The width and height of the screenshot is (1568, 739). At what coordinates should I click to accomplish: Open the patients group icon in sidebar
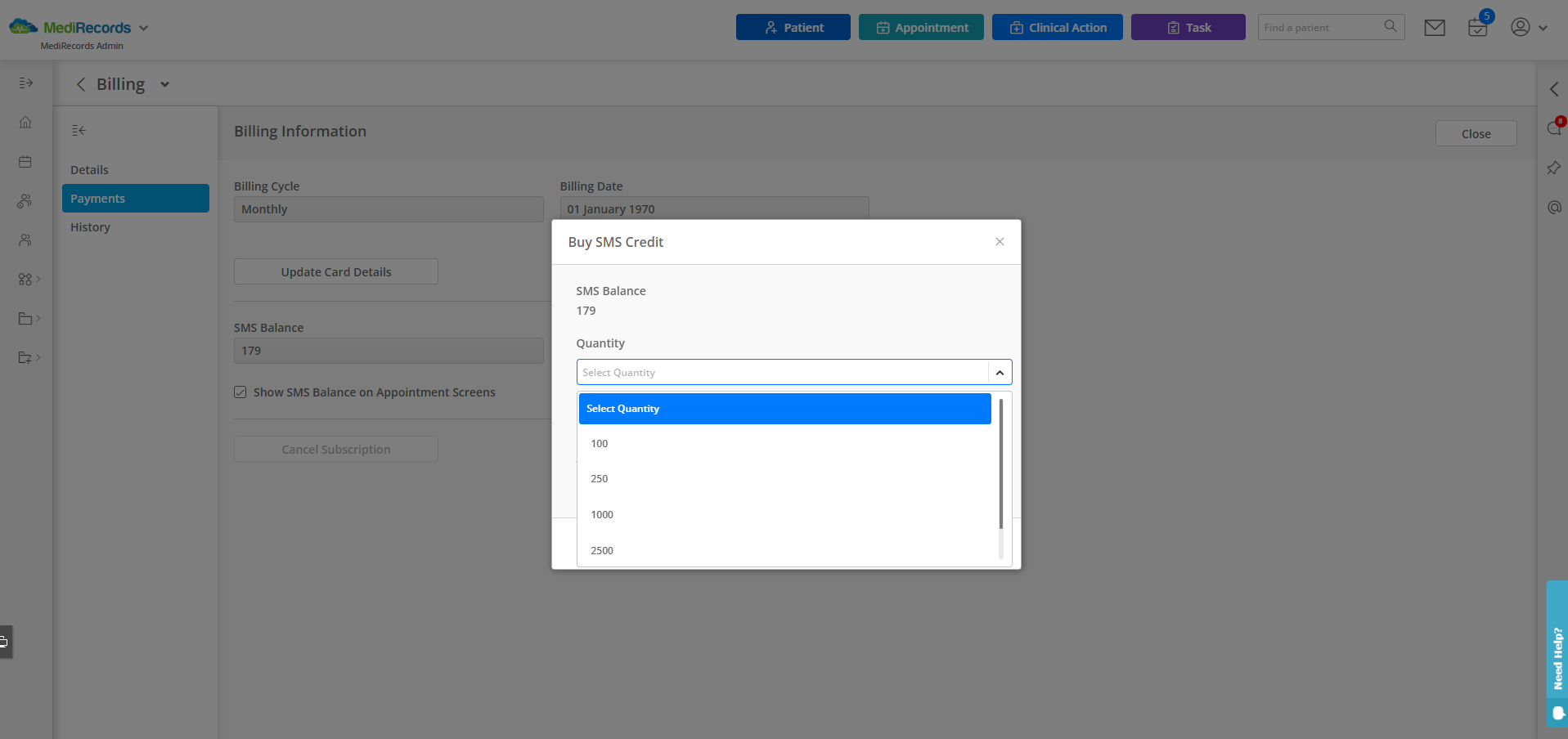pyautogui.click(x=25, y=200)
